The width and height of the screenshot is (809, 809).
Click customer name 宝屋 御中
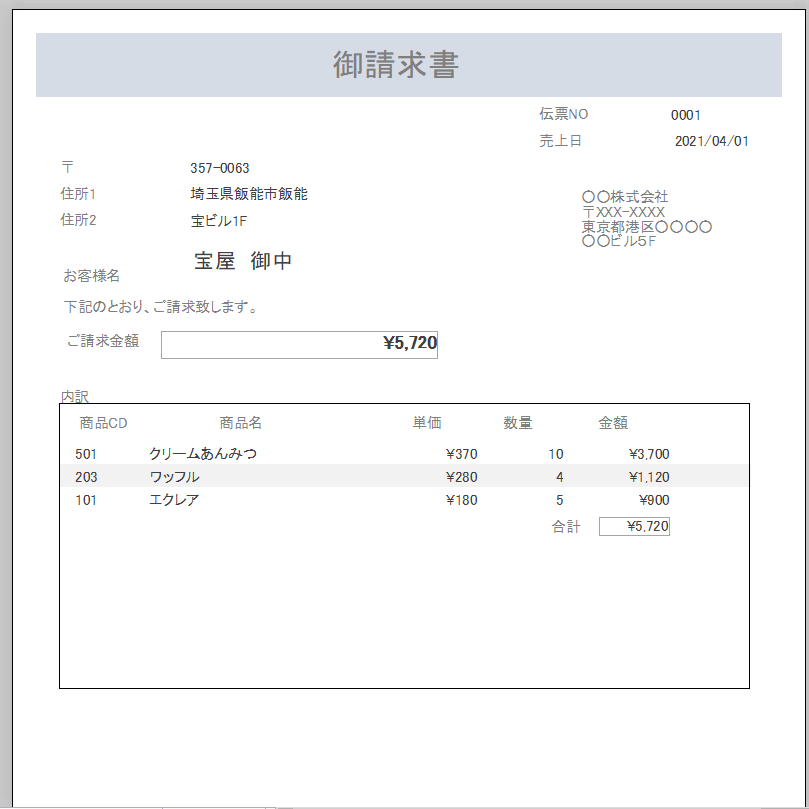243,261
